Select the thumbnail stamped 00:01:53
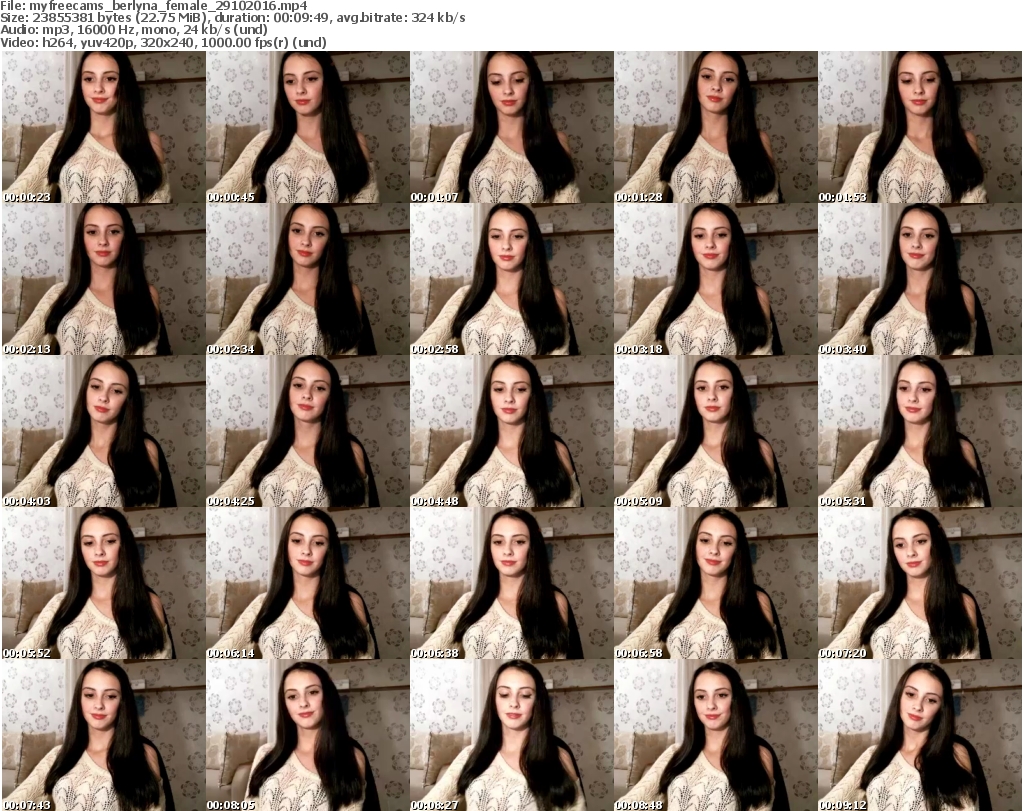 920,127
